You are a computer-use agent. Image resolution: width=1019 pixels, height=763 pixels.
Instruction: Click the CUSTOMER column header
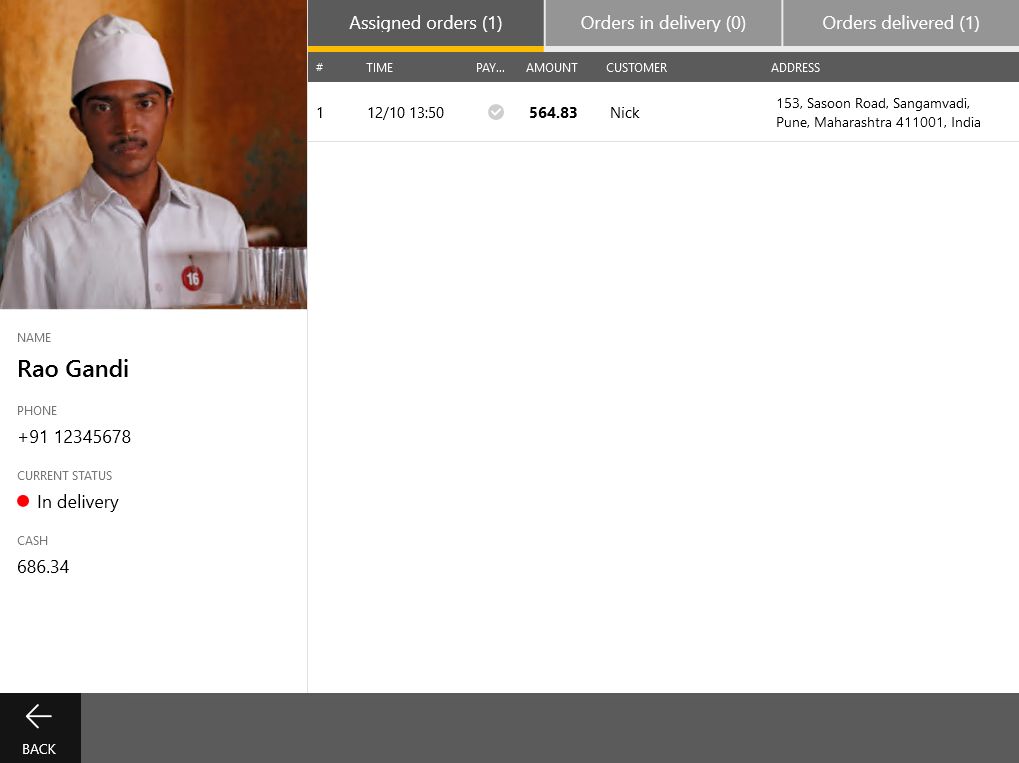tap(636, 68)
